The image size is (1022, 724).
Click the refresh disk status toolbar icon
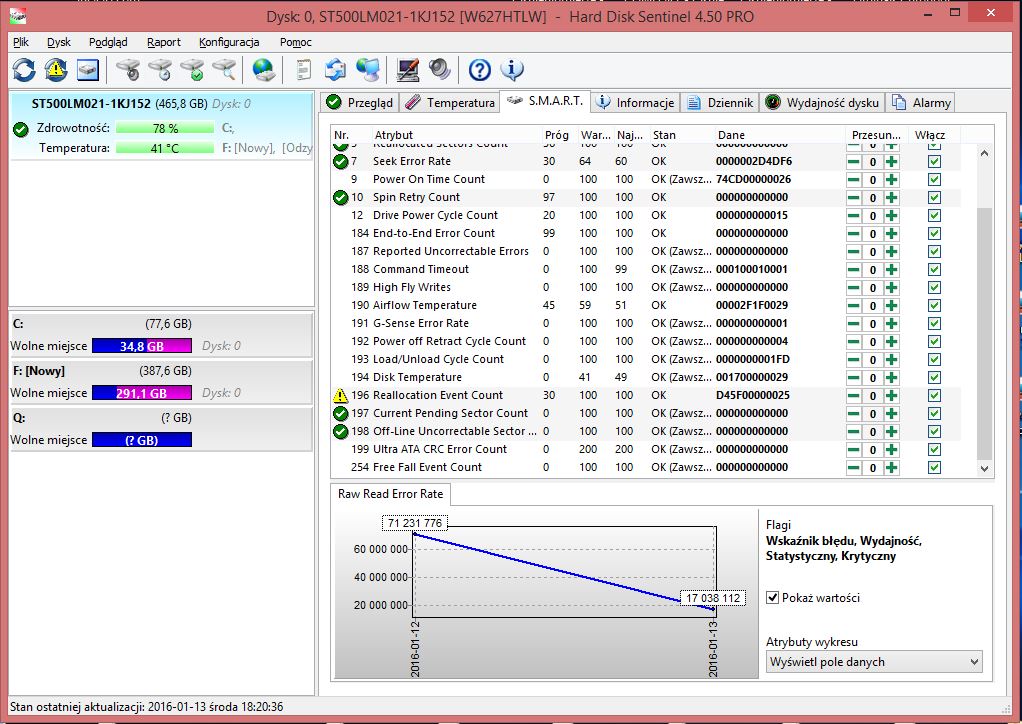point(24,70)
